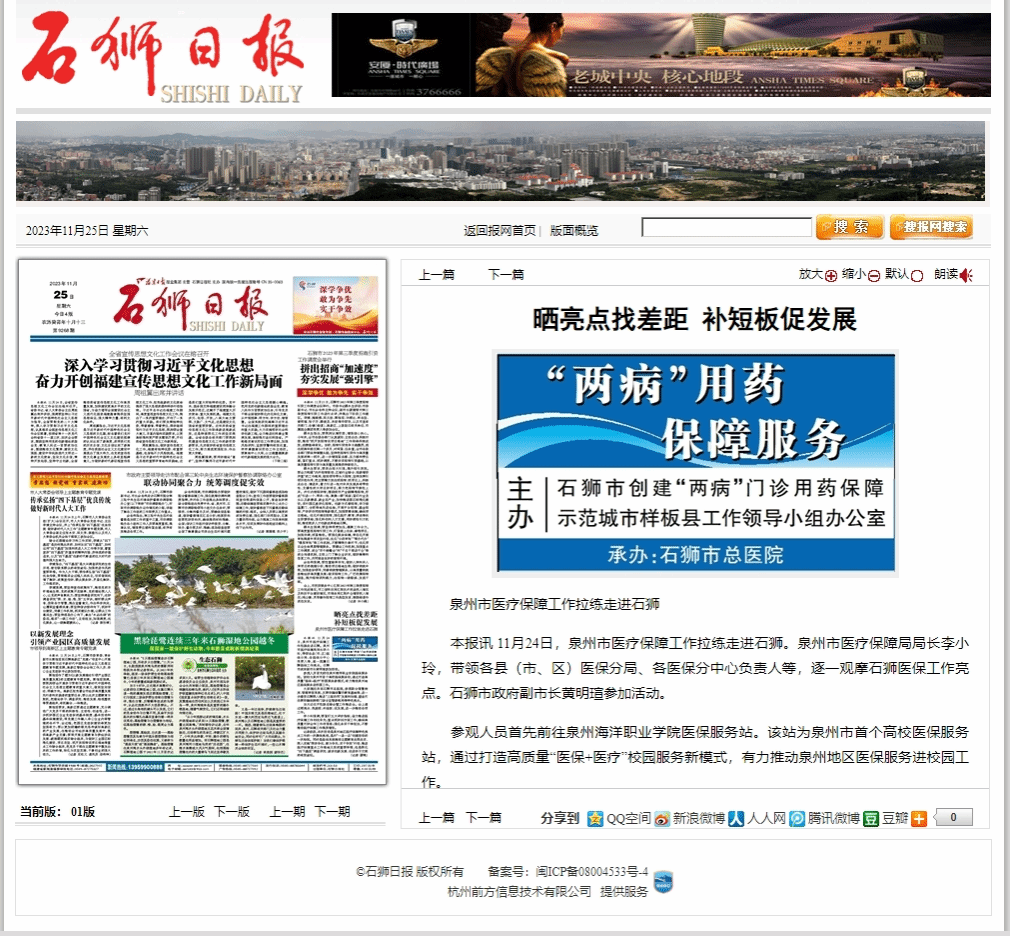
Task: Expand more share options with orange plus
Action: [919, 818]
